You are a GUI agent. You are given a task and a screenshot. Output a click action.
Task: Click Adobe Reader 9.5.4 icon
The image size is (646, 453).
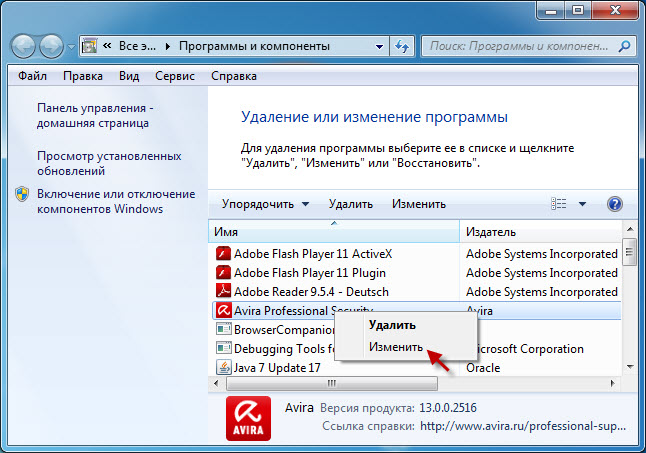[x=223, y=291]
